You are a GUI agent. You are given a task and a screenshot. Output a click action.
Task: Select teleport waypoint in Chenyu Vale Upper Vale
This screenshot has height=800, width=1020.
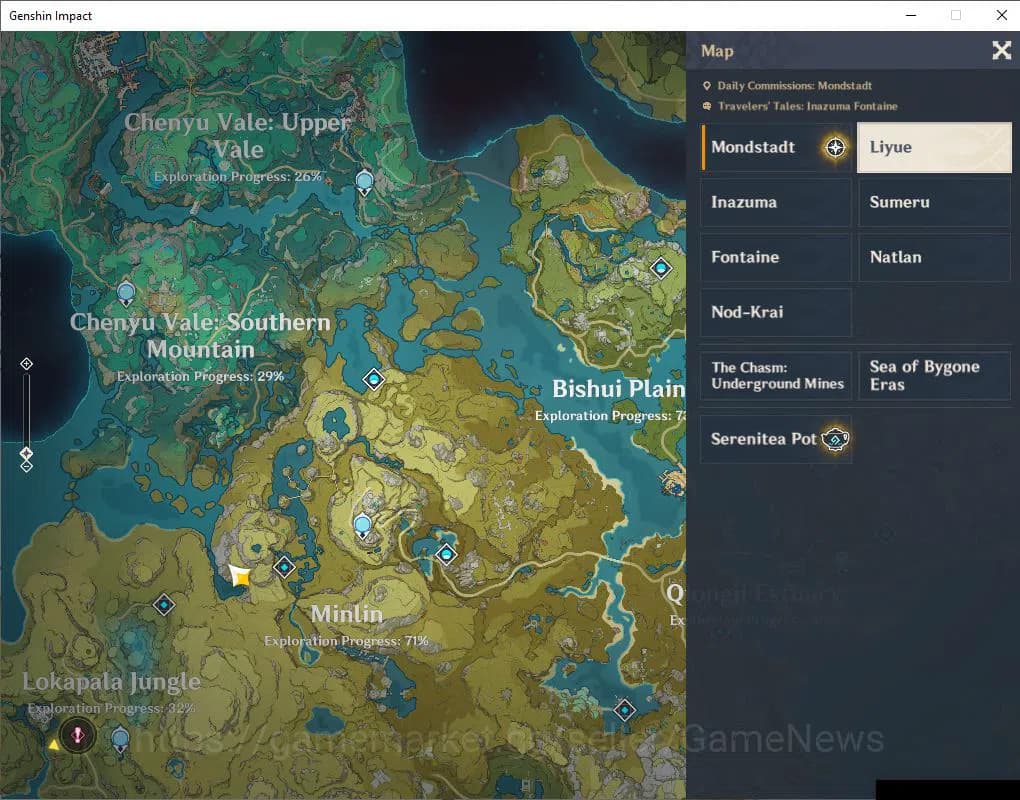coord(364,181)
